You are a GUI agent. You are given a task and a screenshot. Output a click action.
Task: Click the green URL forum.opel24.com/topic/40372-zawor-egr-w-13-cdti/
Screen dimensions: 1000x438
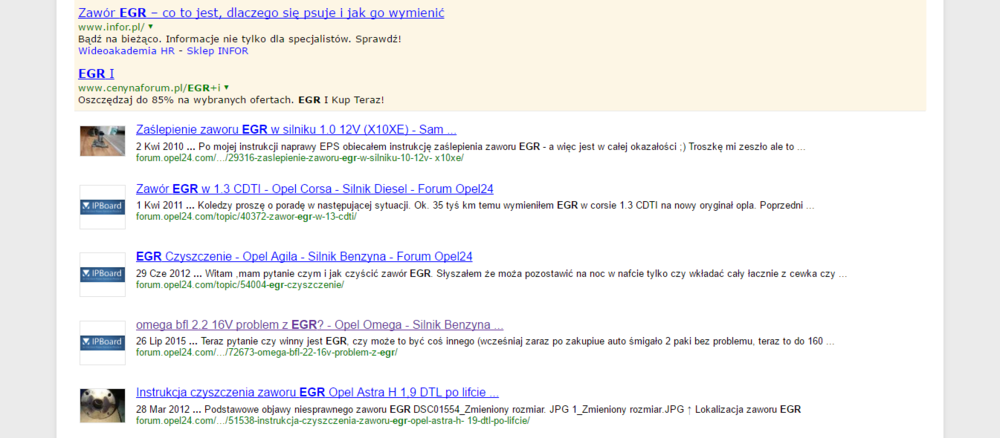246,216
